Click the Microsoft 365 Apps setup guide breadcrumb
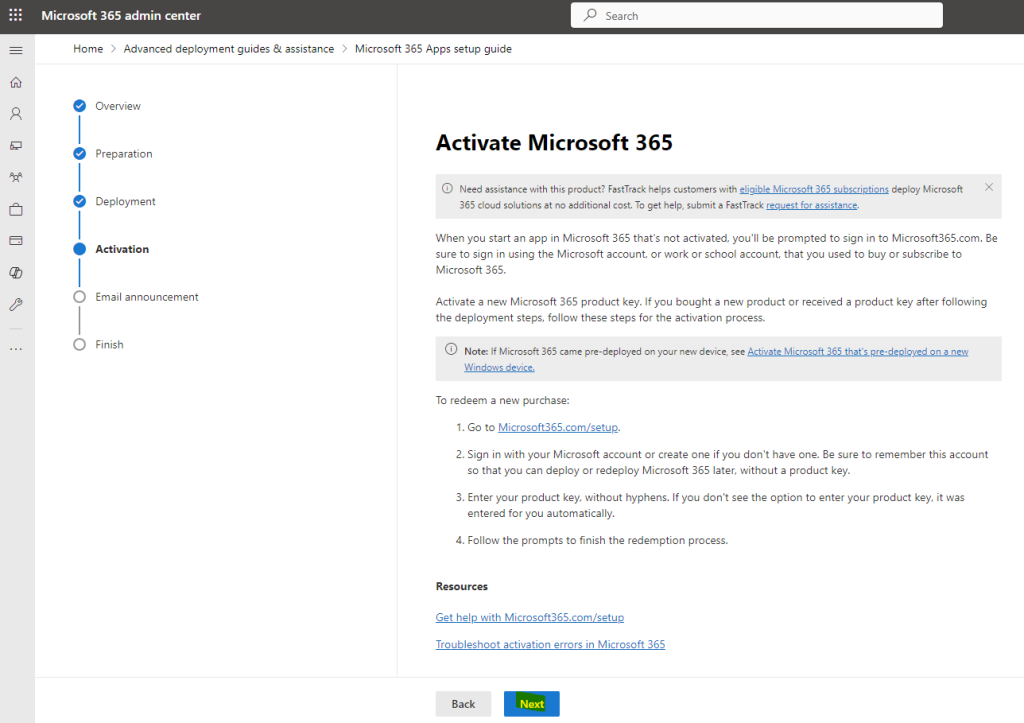1024x723 pixels. tap(433, 49)
